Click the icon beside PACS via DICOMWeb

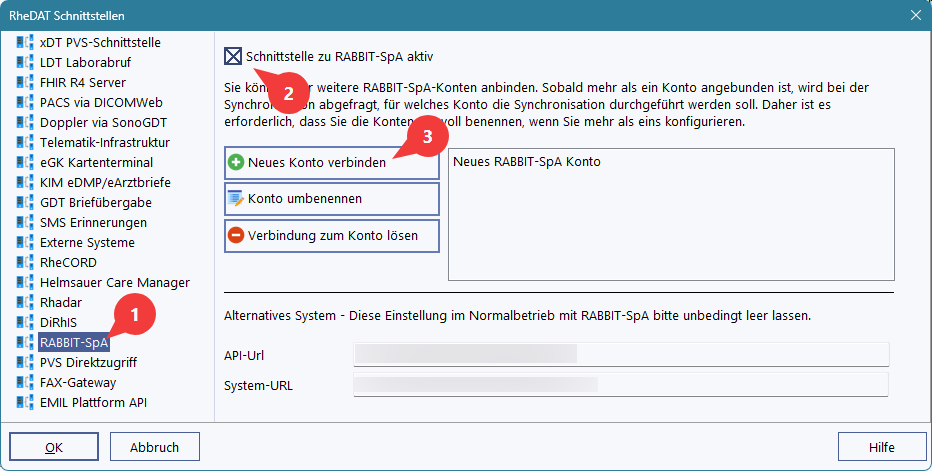coord(25,102)
